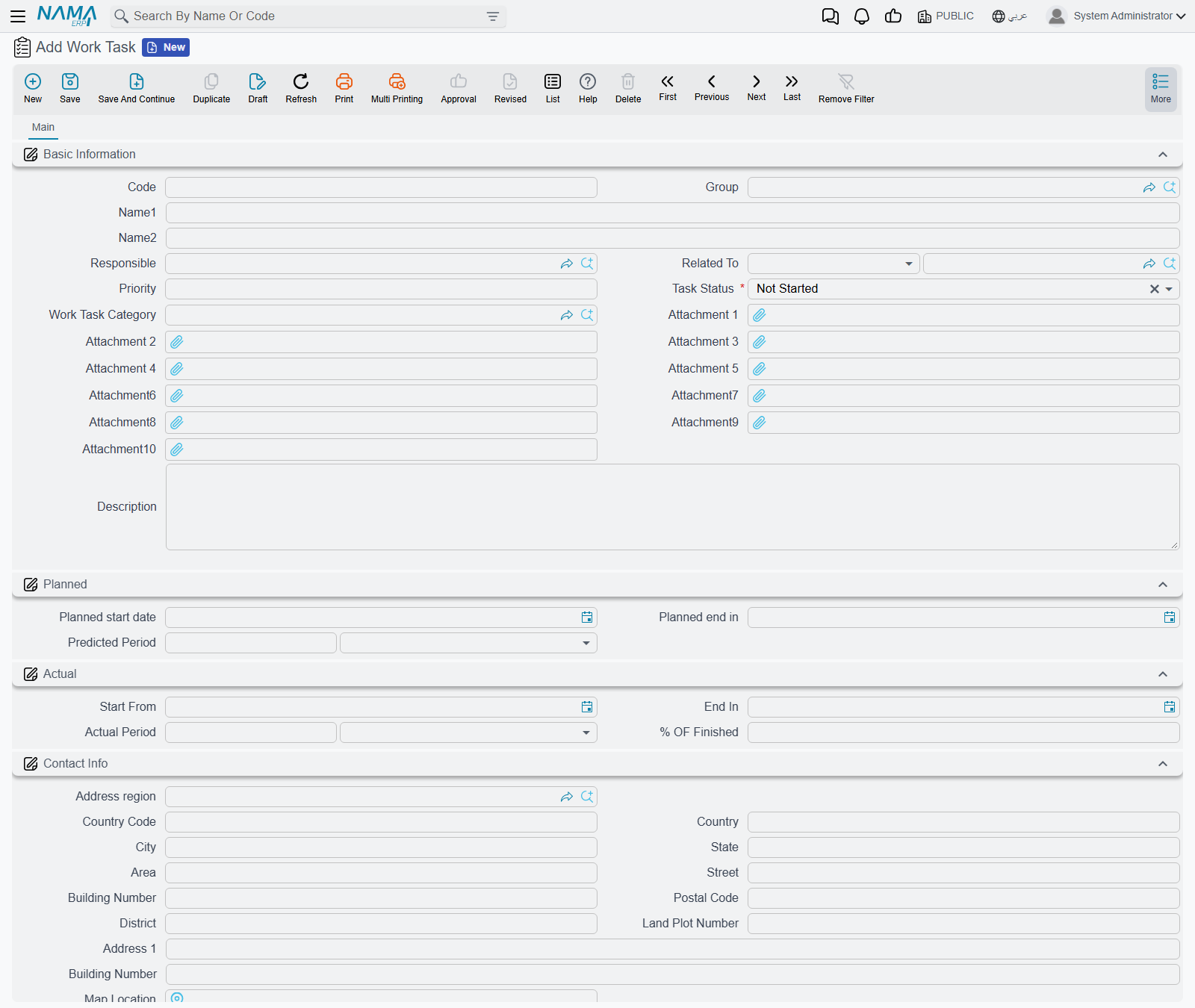
Task: Click Remove Filter
Action: coord(846,88)
